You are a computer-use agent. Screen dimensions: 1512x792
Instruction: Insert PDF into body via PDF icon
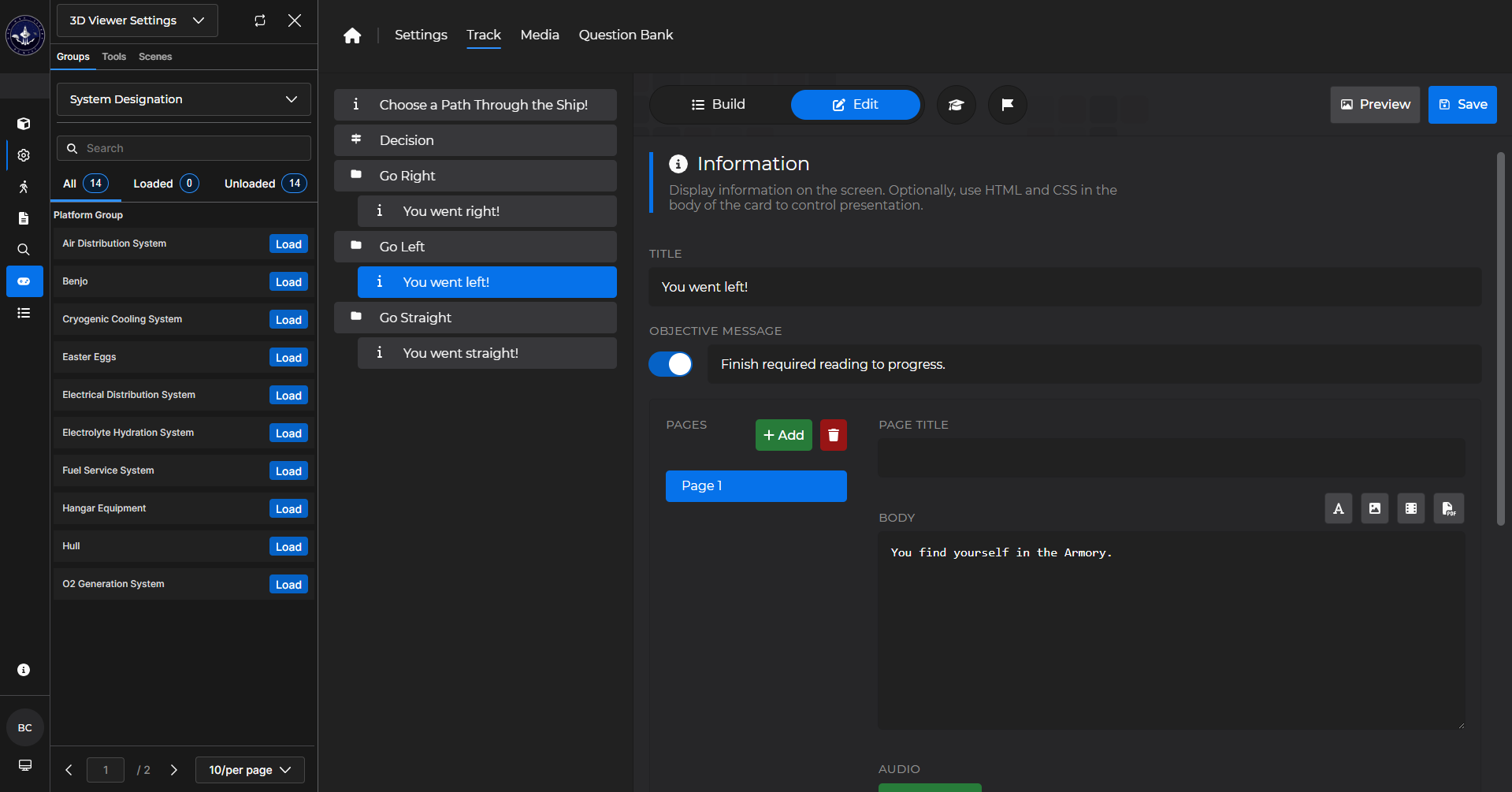pos(1449,508)
